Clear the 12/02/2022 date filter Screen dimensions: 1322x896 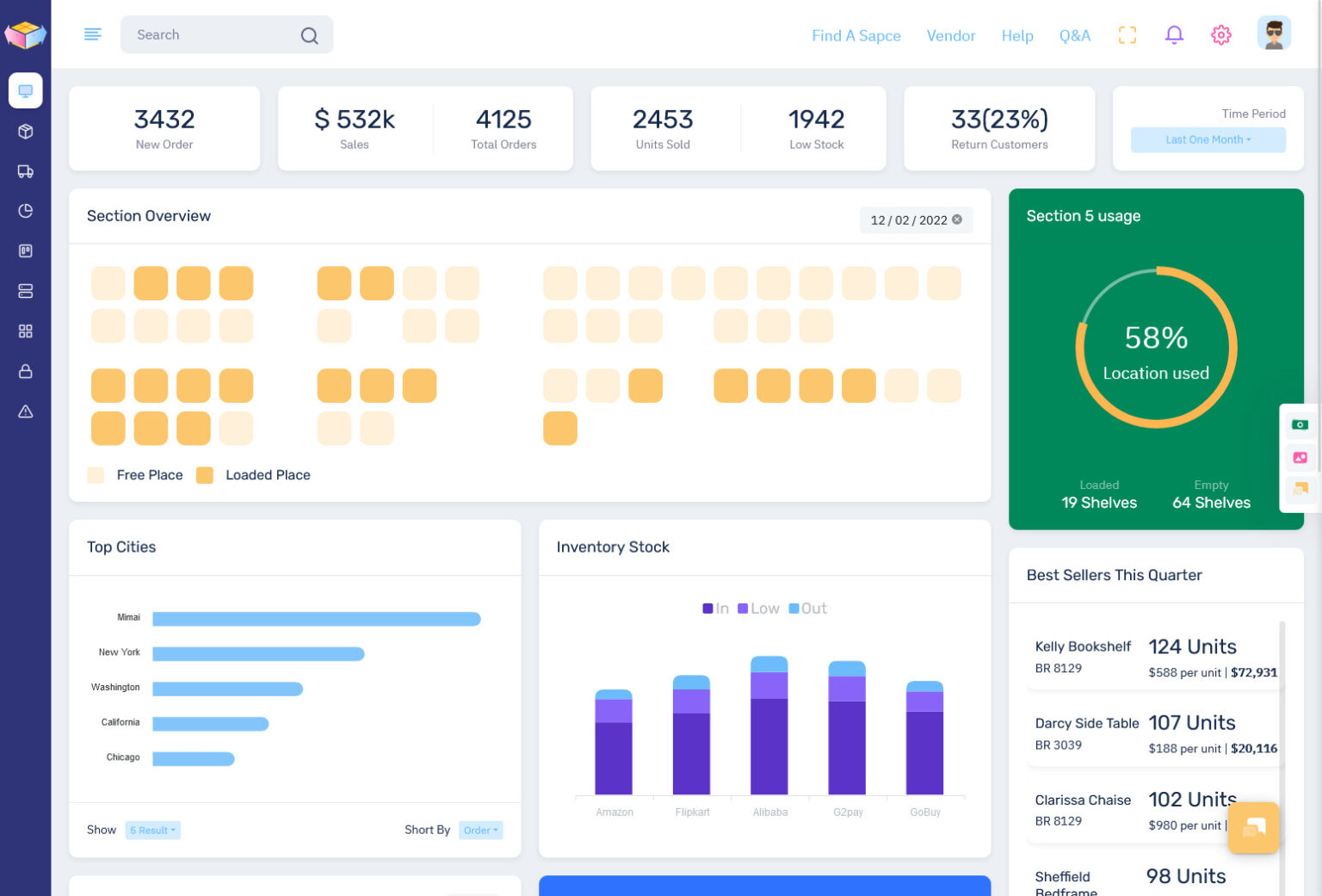pyautogui.click(x=957, y=219)
